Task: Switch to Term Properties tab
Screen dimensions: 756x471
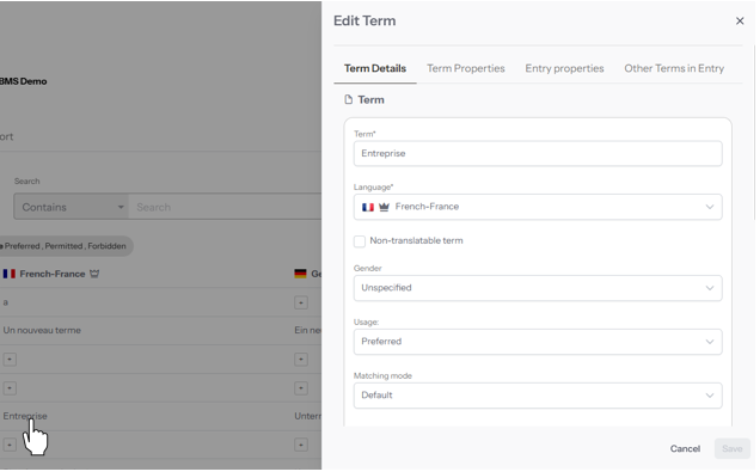Action: pyautogui.click(x=465, y=68)
